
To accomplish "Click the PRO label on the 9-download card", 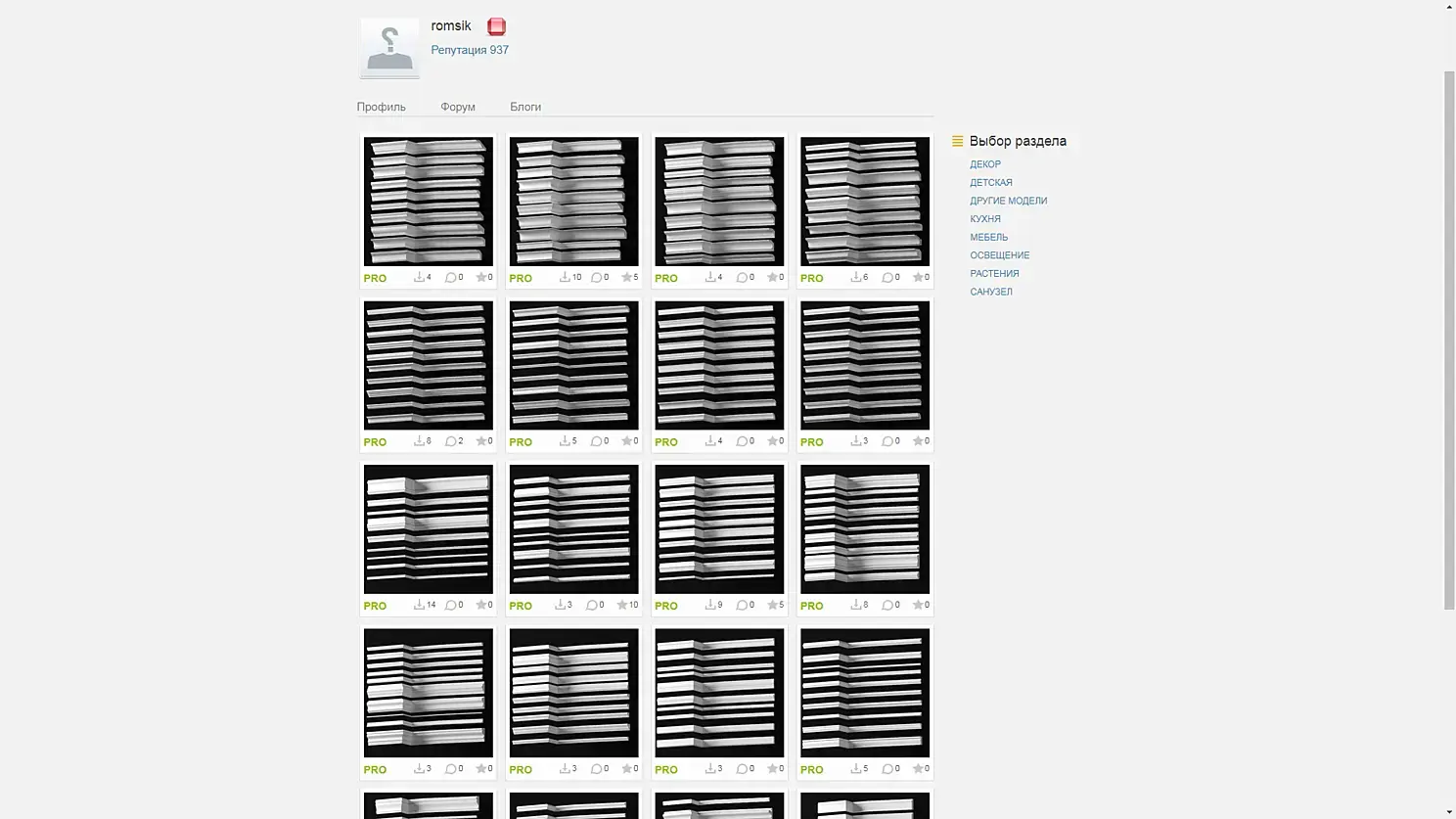I will pyautogui.click(x=666, y=607).
